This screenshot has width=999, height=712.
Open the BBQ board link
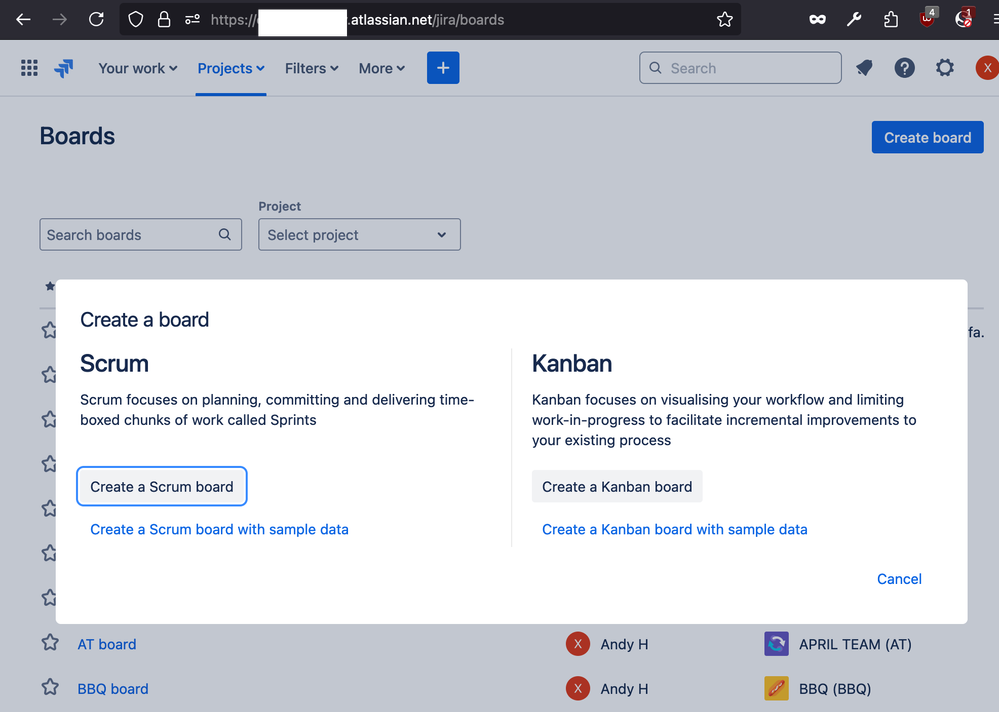tap(113, 689)
